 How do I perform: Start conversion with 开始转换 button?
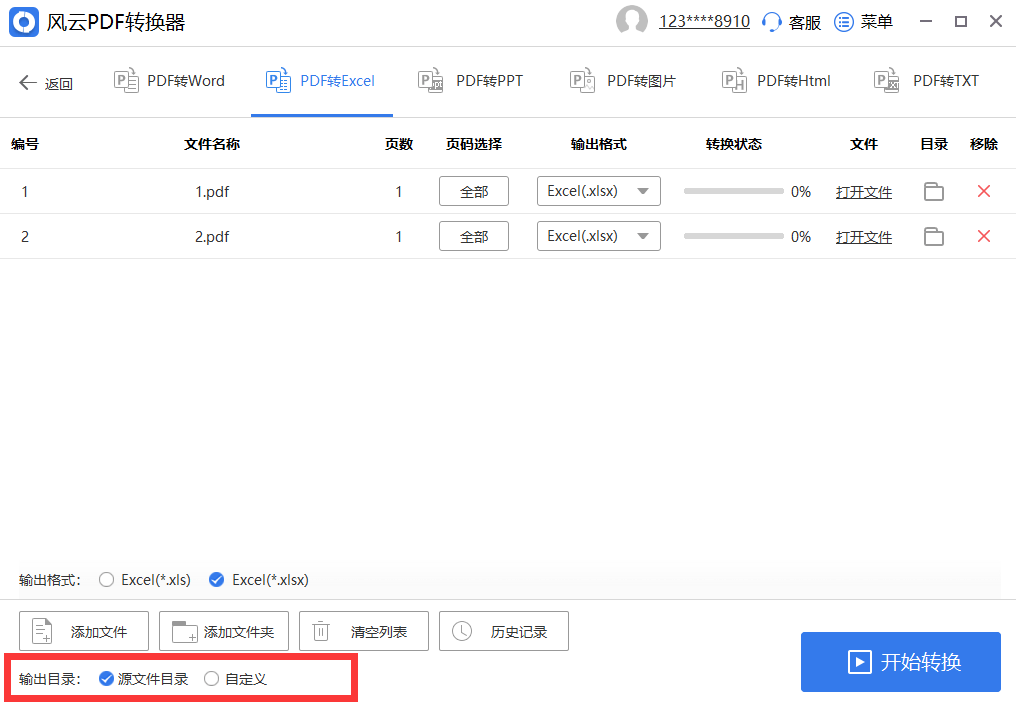[901, 662]
